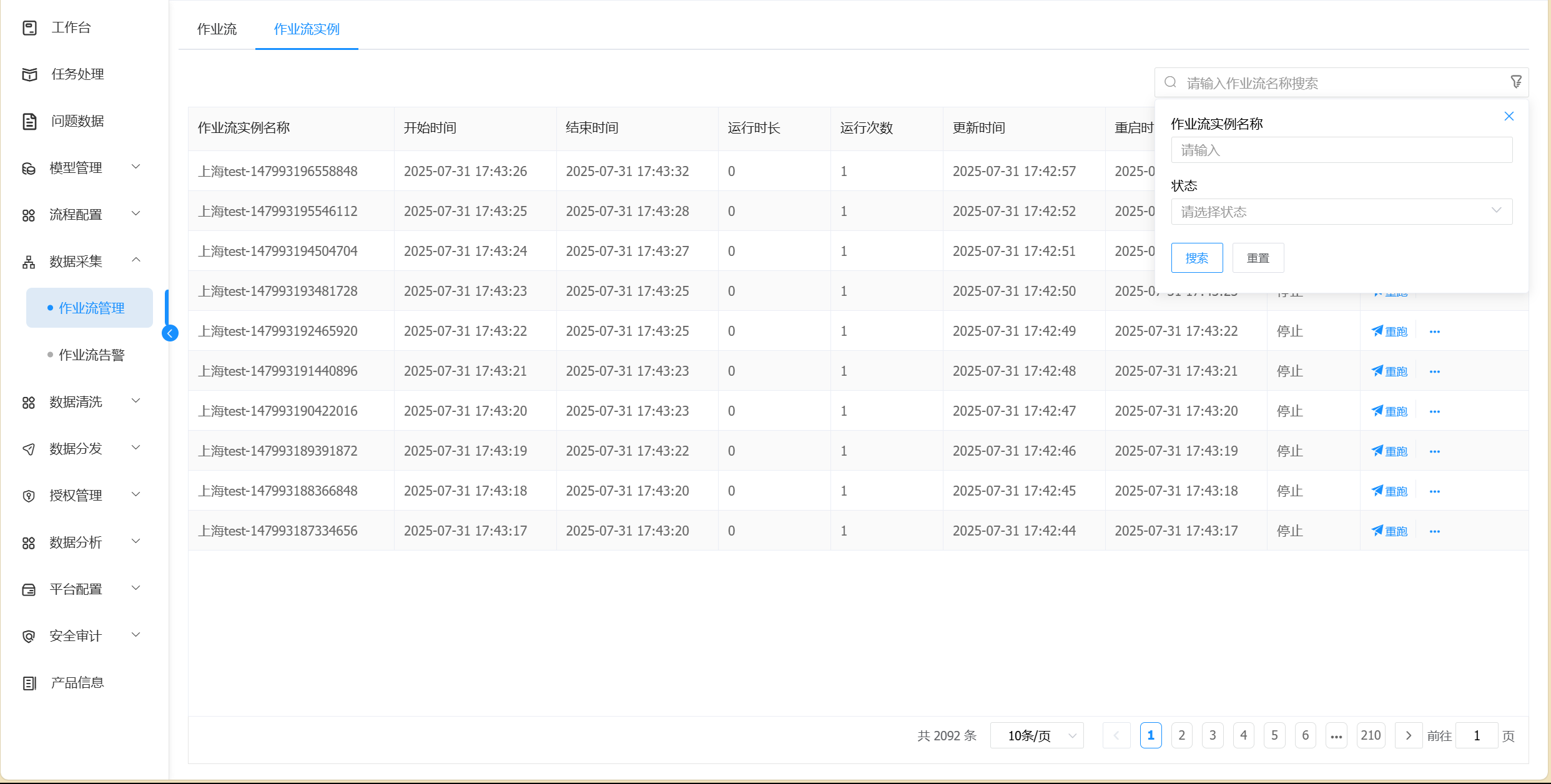Screen dimensions: 1551x784
Task: Click the sidebar collapse arrow button
Action: click(170, 333)
